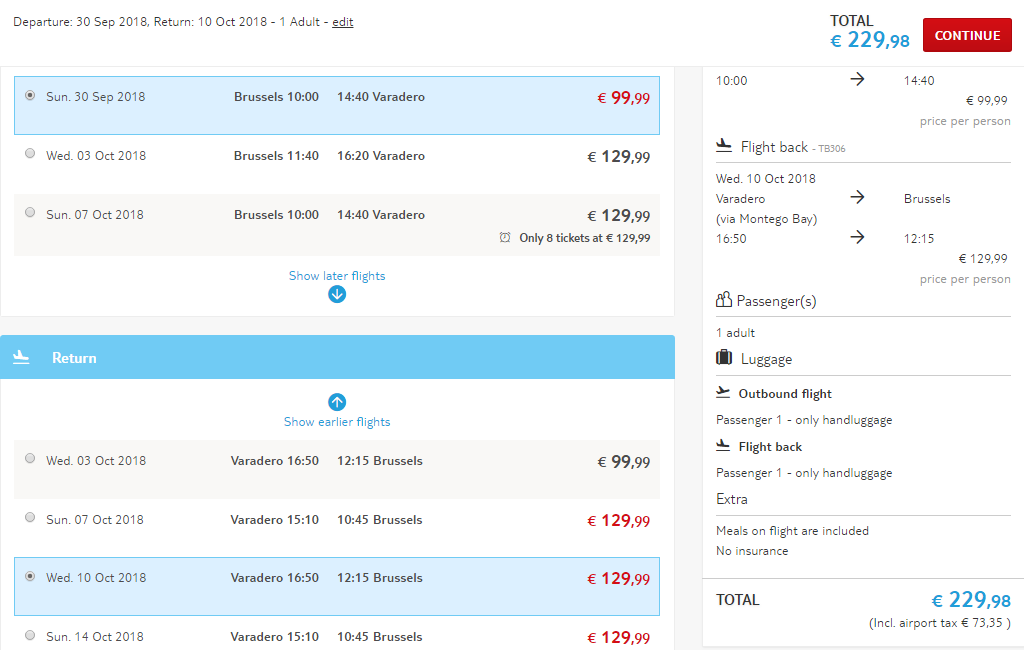Open the edit link for trip dates
Screen dimensions: 1024x650
[x=343, y=22]
